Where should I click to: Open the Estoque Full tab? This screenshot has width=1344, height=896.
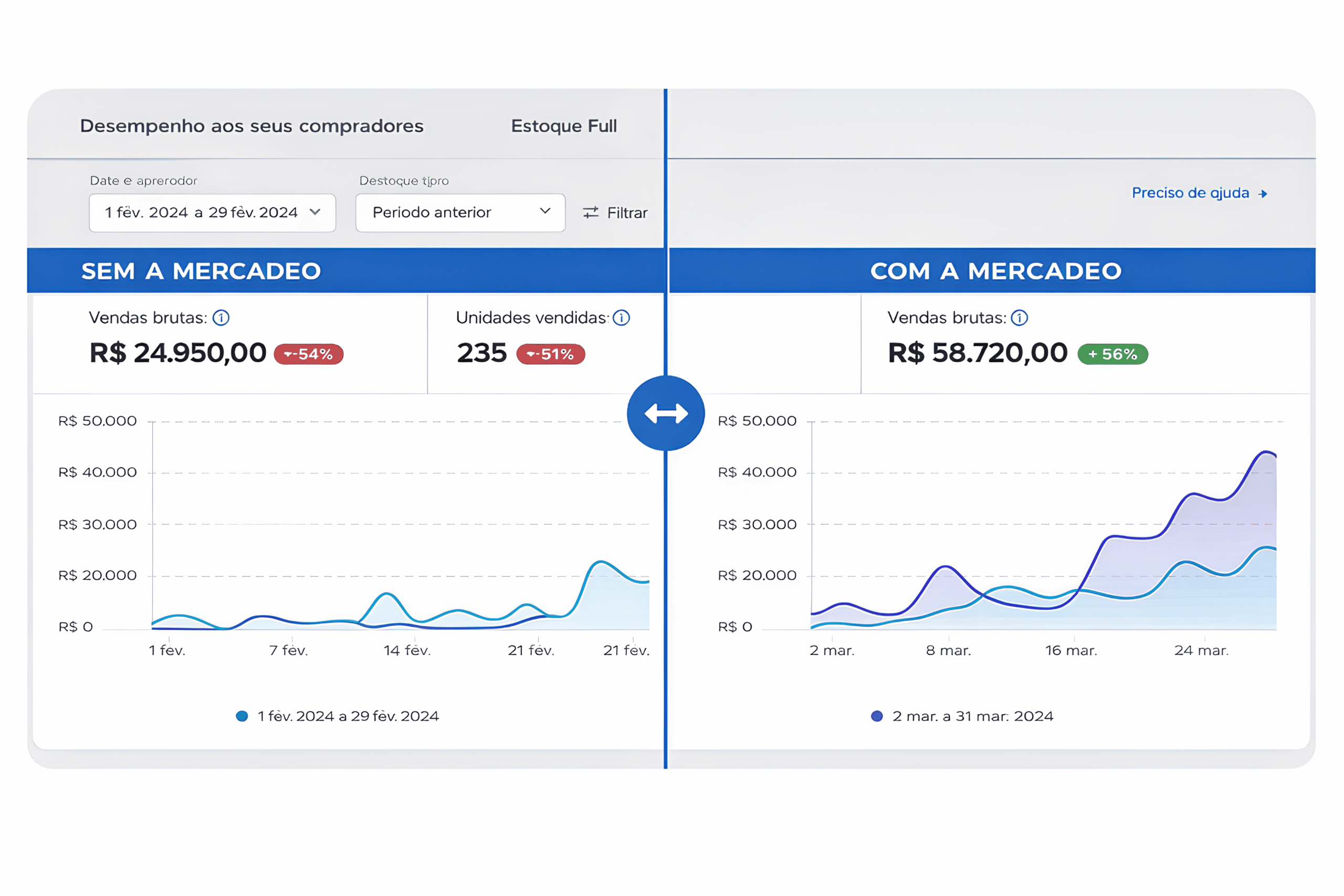click(x=563, y=126)
